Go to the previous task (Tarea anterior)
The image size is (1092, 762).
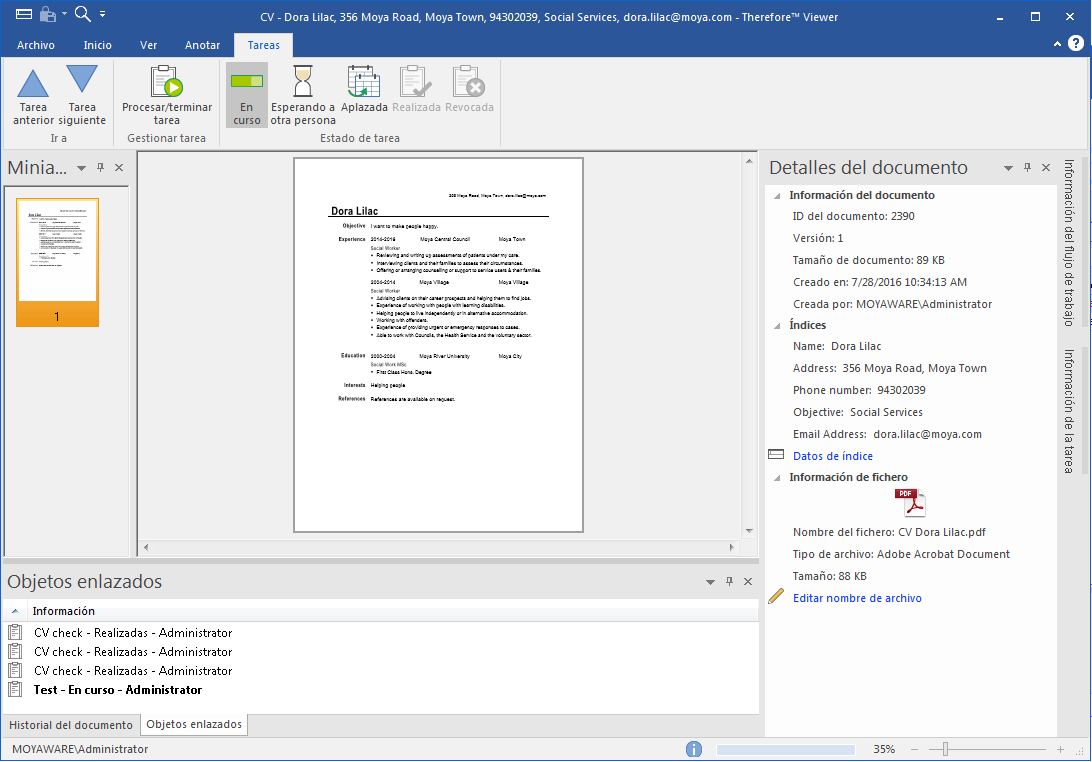33,96
